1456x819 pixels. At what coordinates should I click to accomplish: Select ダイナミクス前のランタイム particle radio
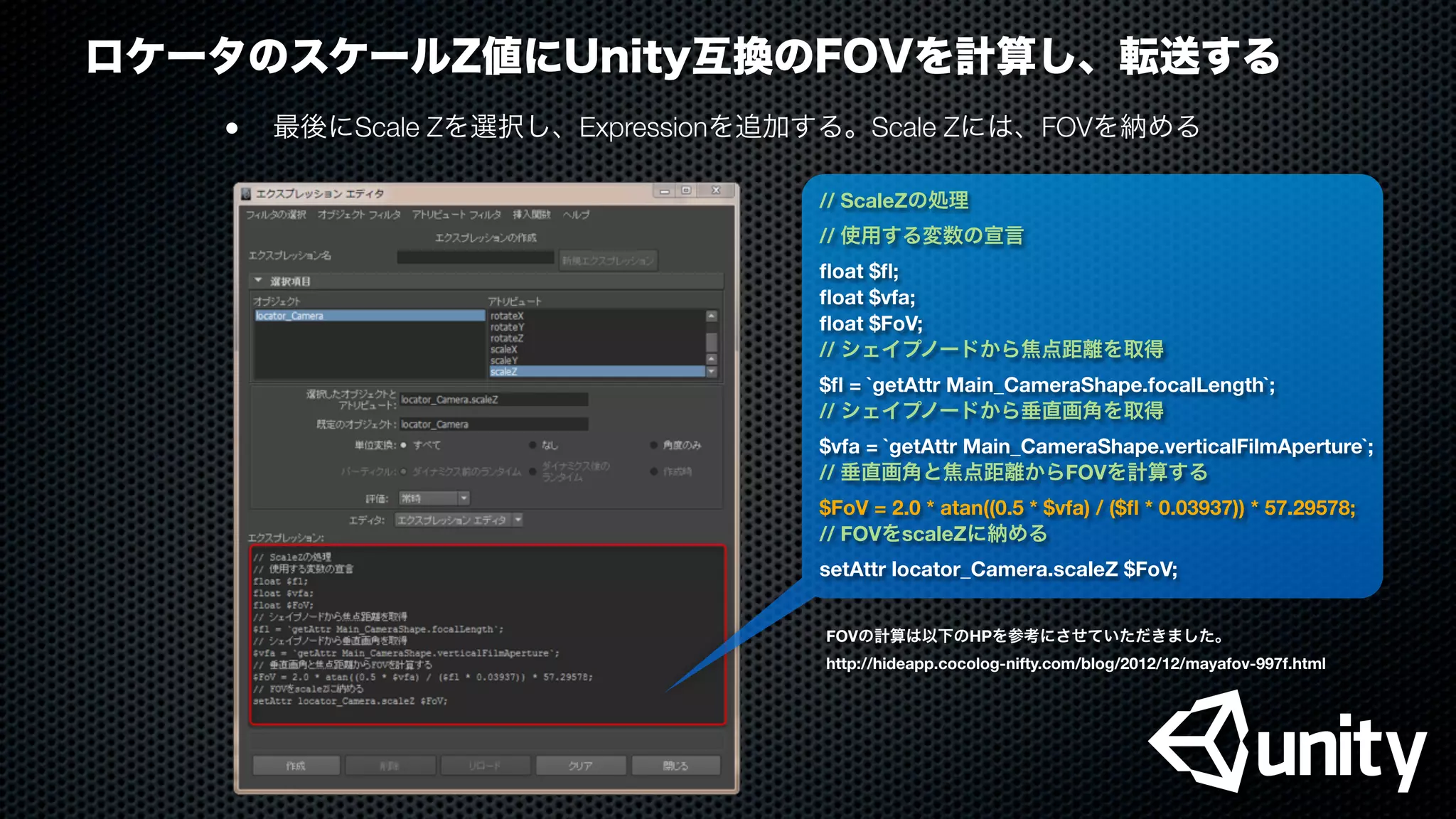[x=403, y=471]
